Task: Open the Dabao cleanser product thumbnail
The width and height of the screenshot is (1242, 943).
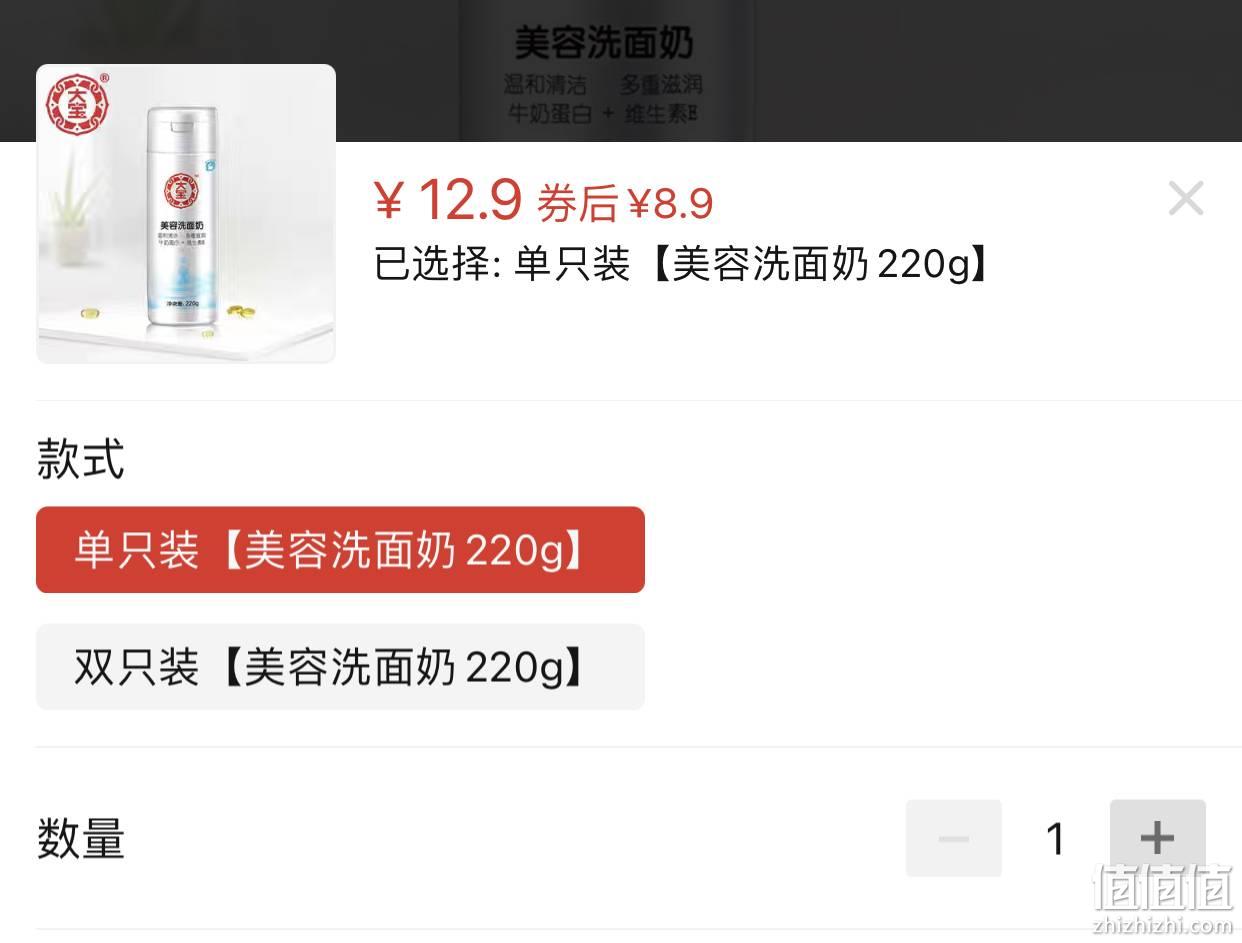Action: 186,213
